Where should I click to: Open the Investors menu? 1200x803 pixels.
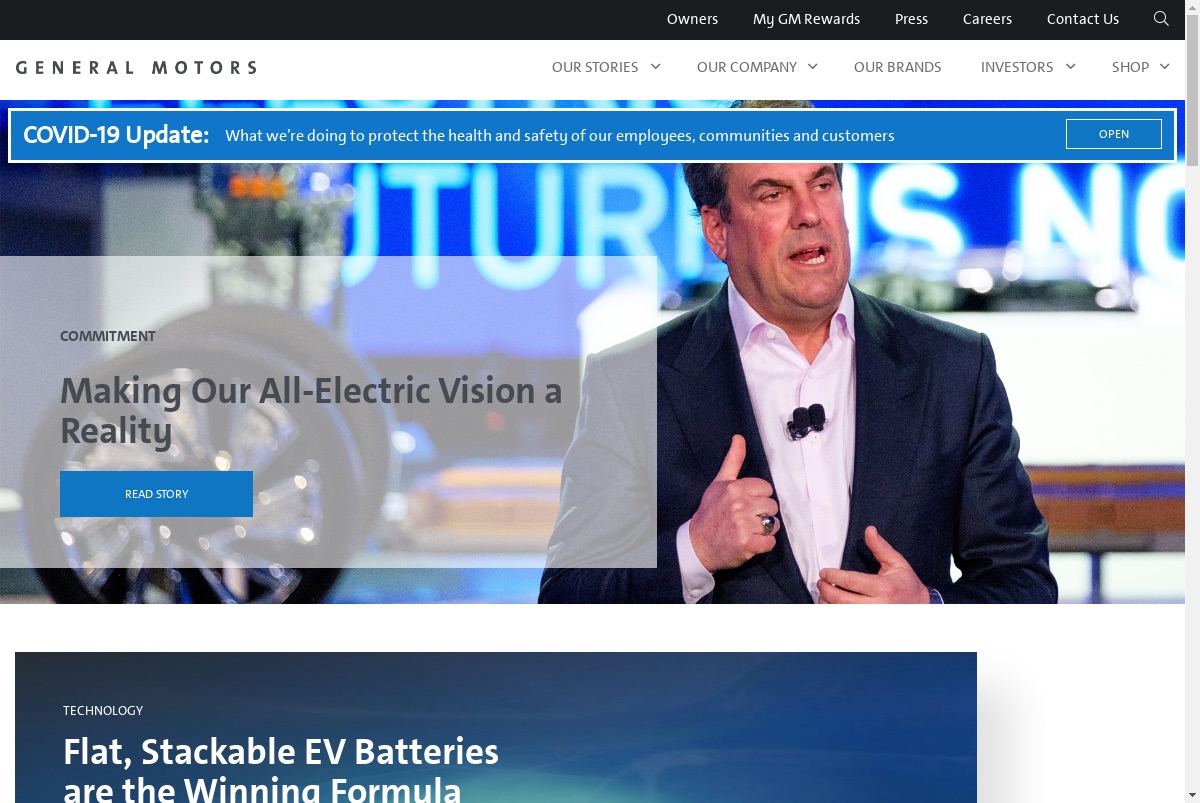point(1017,67)
